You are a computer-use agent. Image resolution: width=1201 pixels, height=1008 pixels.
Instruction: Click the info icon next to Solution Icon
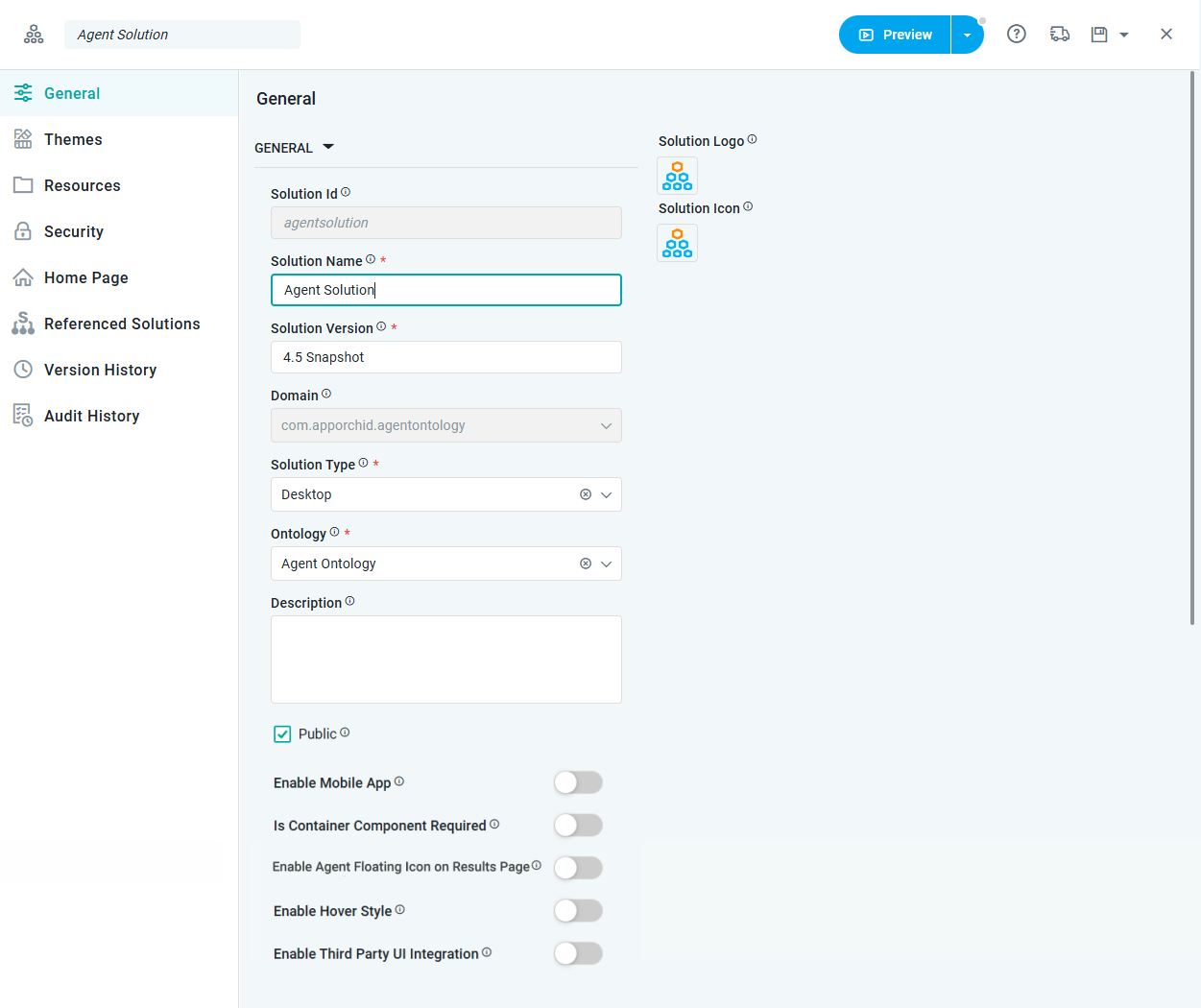click(x=748, y=206)
